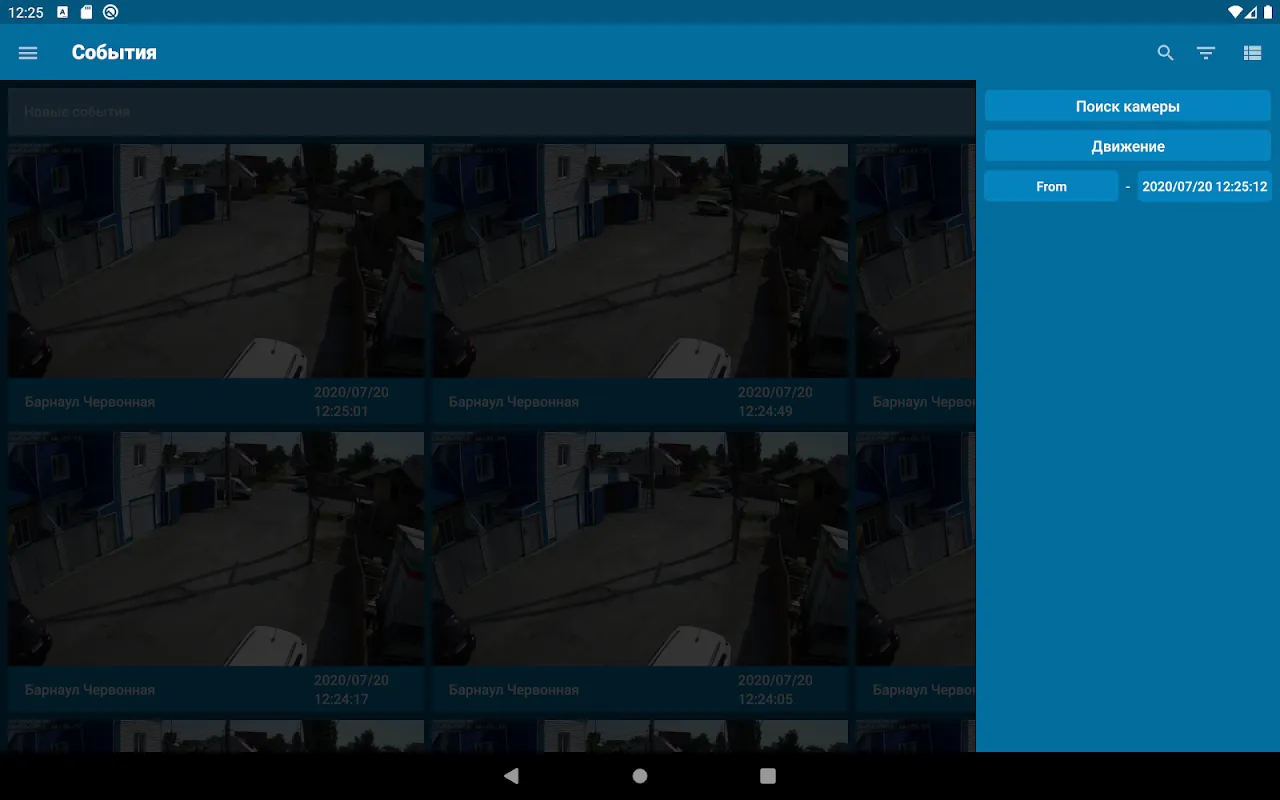This screenshot has height=800, width=1280.
Task: Open the hamburger navigation menu
Action: click(28, 53)
